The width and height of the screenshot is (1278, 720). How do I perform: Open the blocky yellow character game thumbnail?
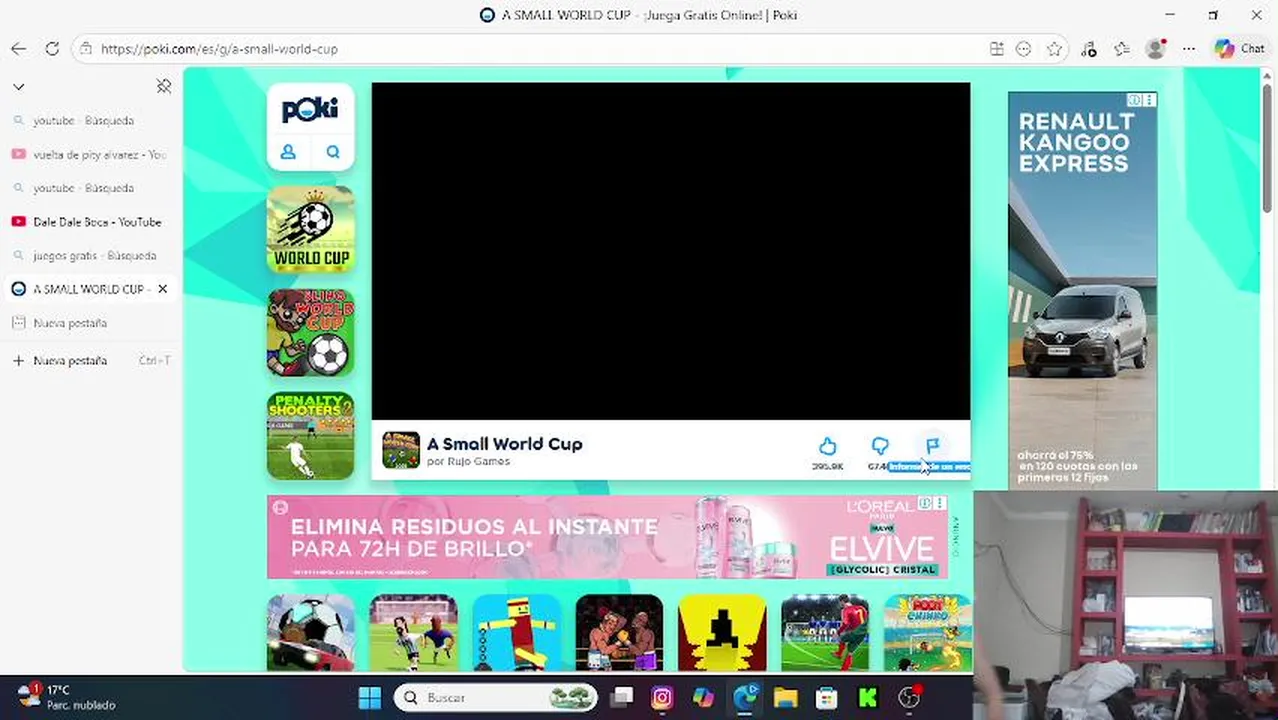coord(516,633)
